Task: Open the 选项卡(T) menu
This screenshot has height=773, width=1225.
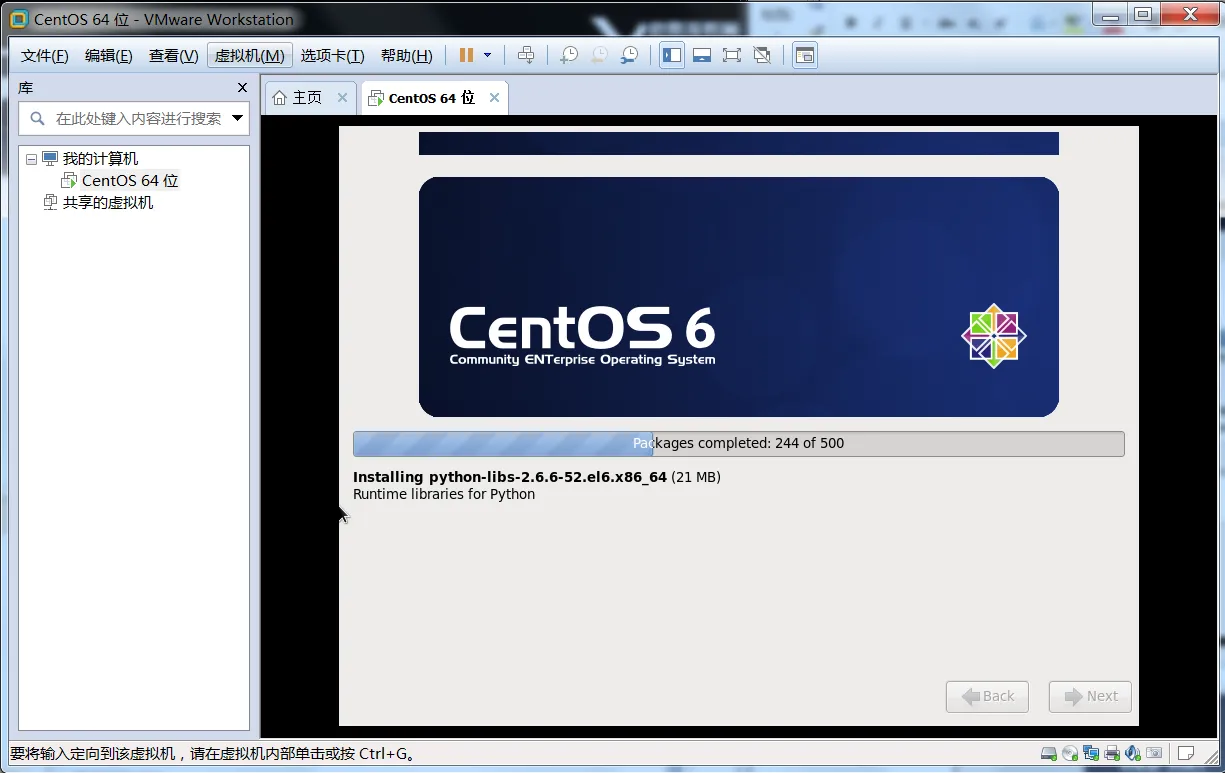Action: 333,56
